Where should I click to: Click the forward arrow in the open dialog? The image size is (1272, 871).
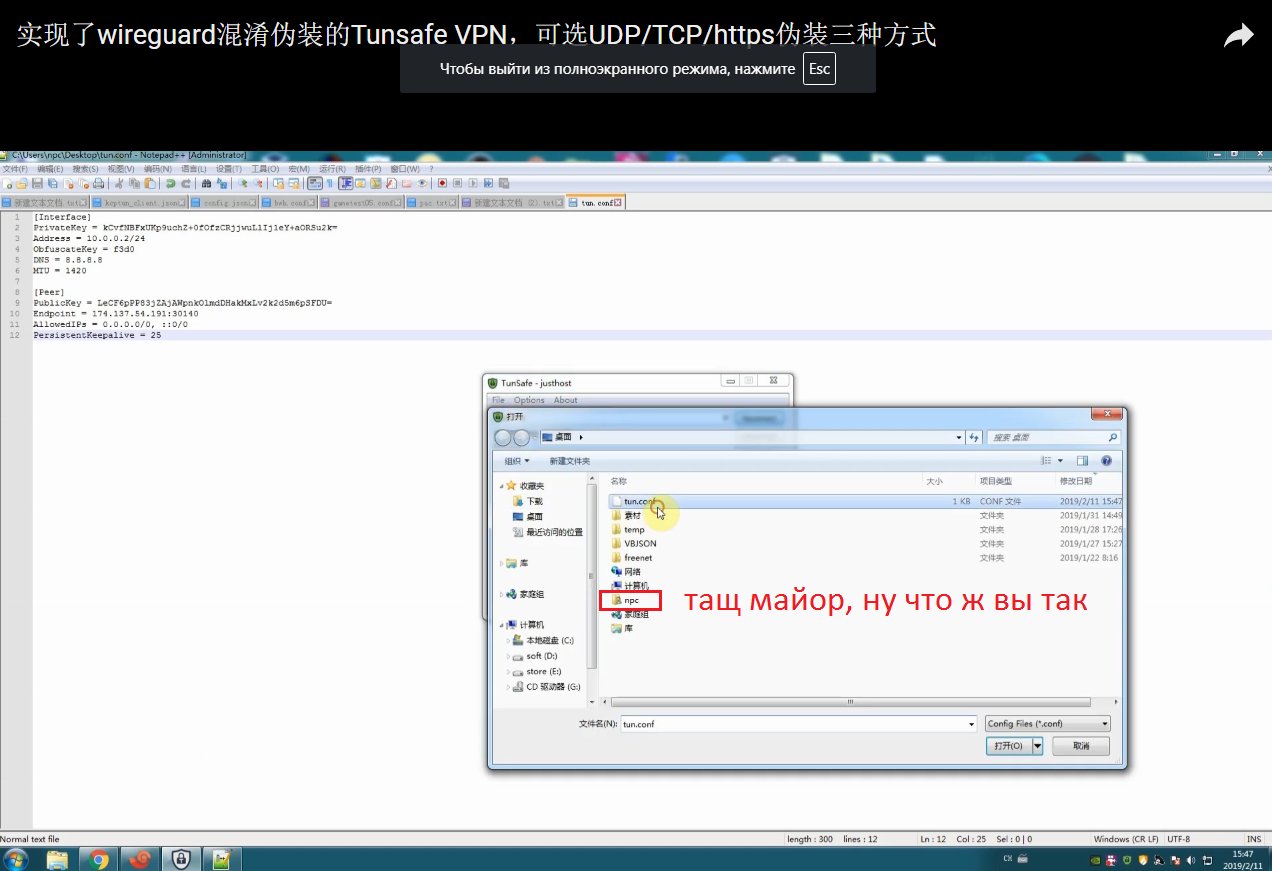pyautogui.click(x=521, y=437)
